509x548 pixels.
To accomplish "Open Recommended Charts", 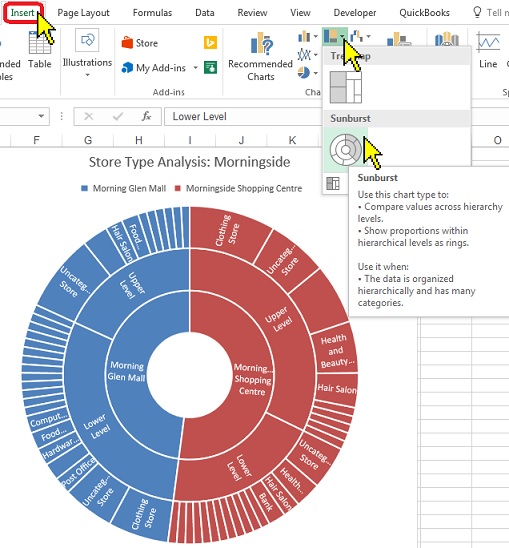I will 260,57.
